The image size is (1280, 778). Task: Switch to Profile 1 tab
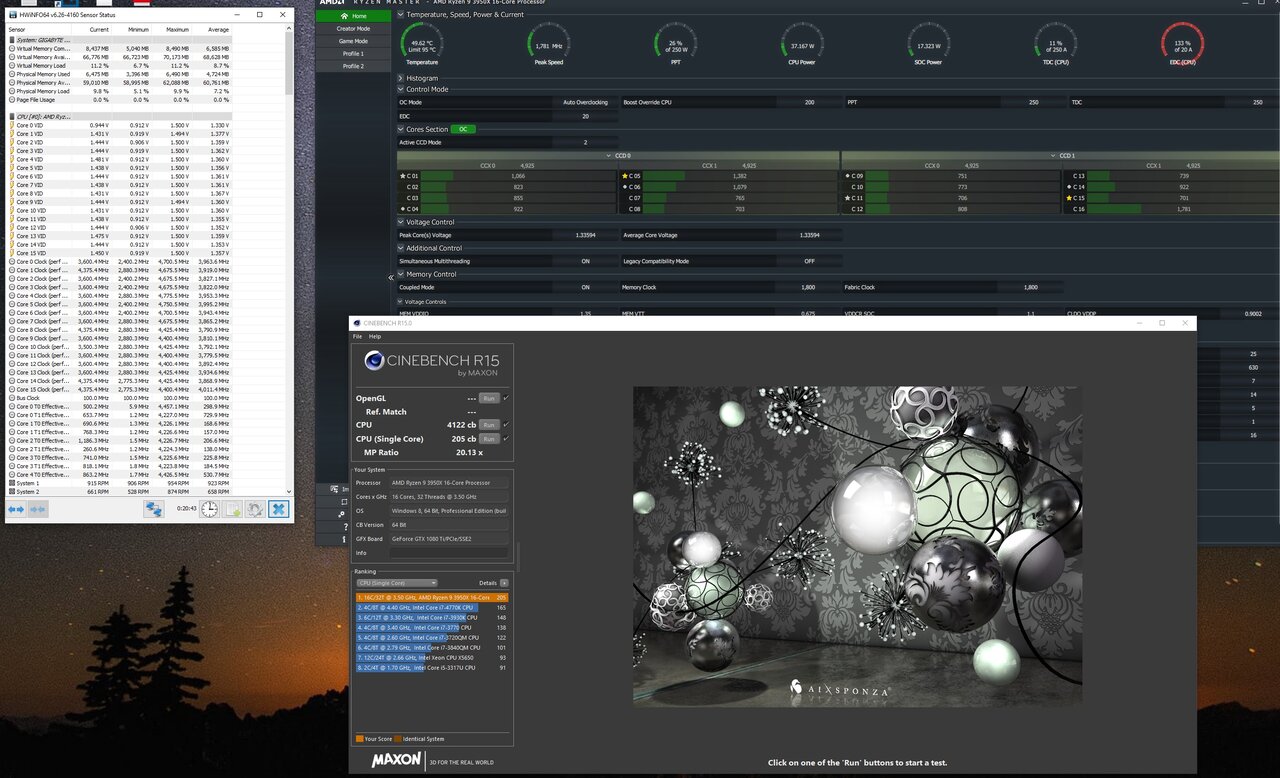pos(353,53)
